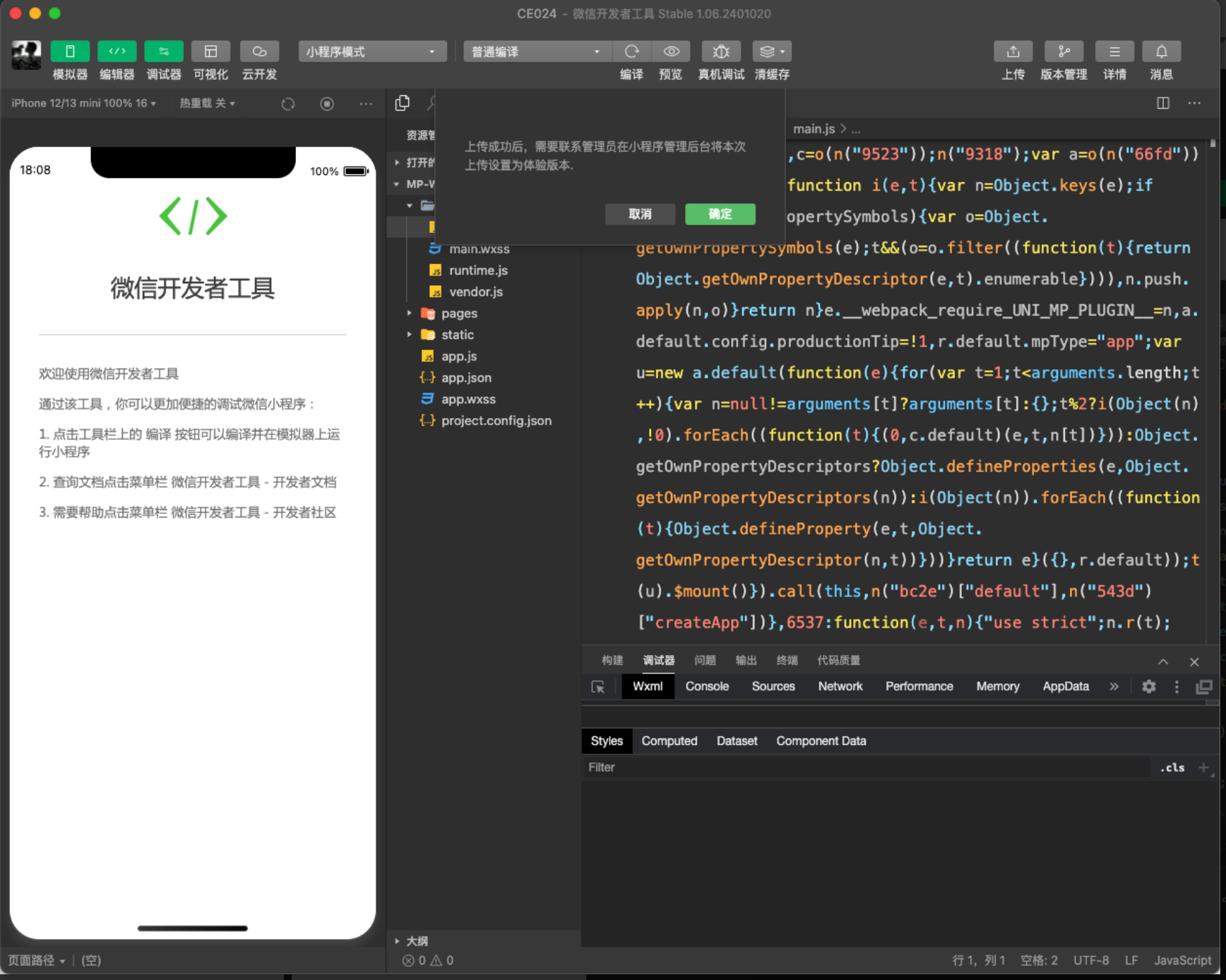This screenshot has height=980, width=1226.
Task: Switch to the code quality (代码质量) tab
Action: point(838,661)
